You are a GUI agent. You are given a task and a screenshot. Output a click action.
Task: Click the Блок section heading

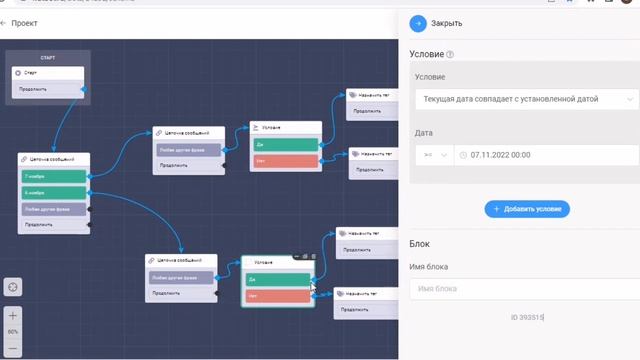tap(419, 244)
